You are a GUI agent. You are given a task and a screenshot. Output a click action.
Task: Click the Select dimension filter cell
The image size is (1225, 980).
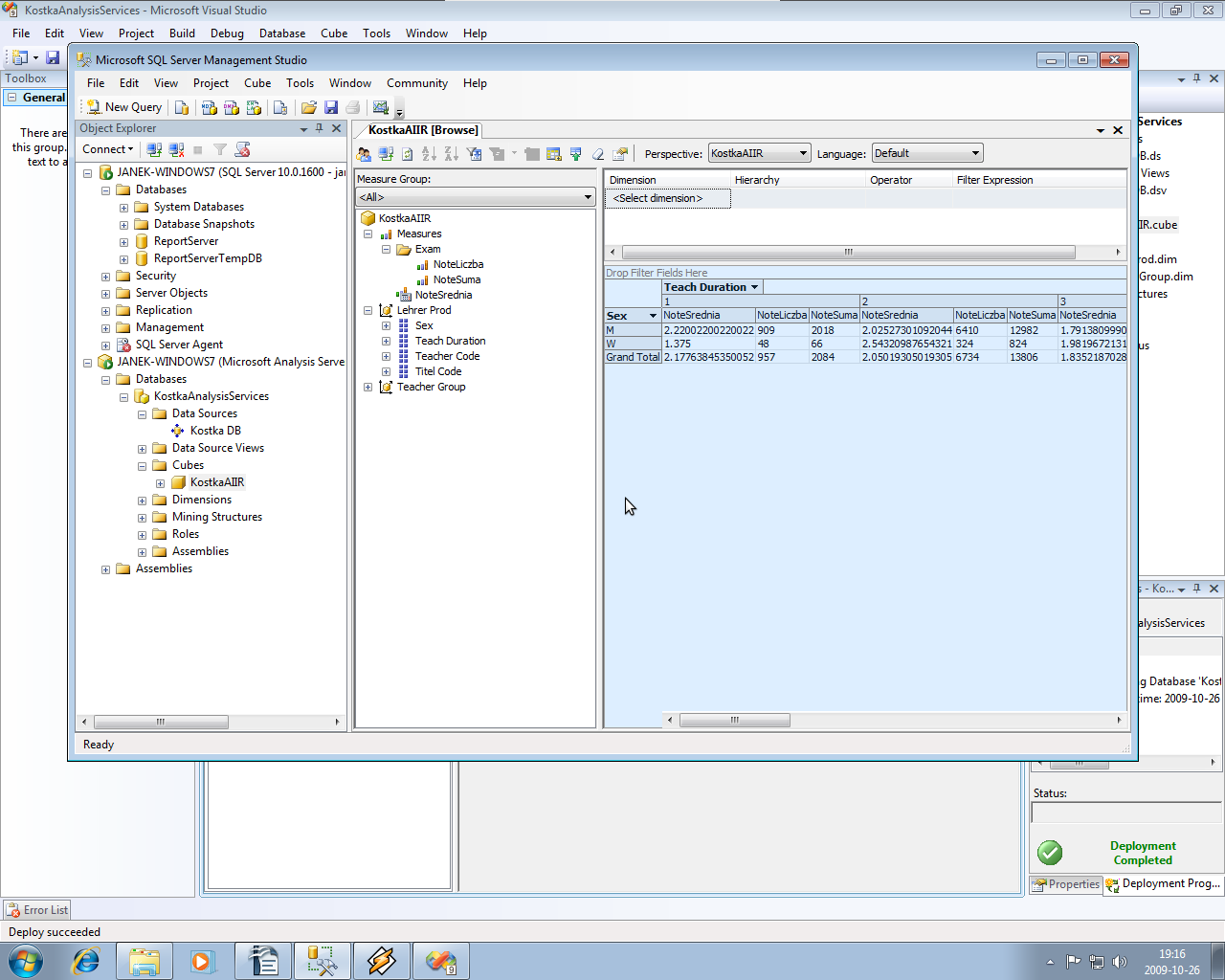[667, 198]
